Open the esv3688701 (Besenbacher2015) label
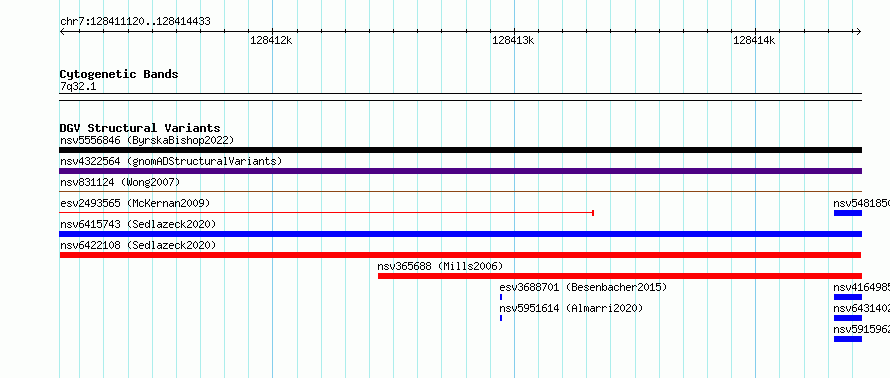The image size is (890, 378). pos(583,287)
